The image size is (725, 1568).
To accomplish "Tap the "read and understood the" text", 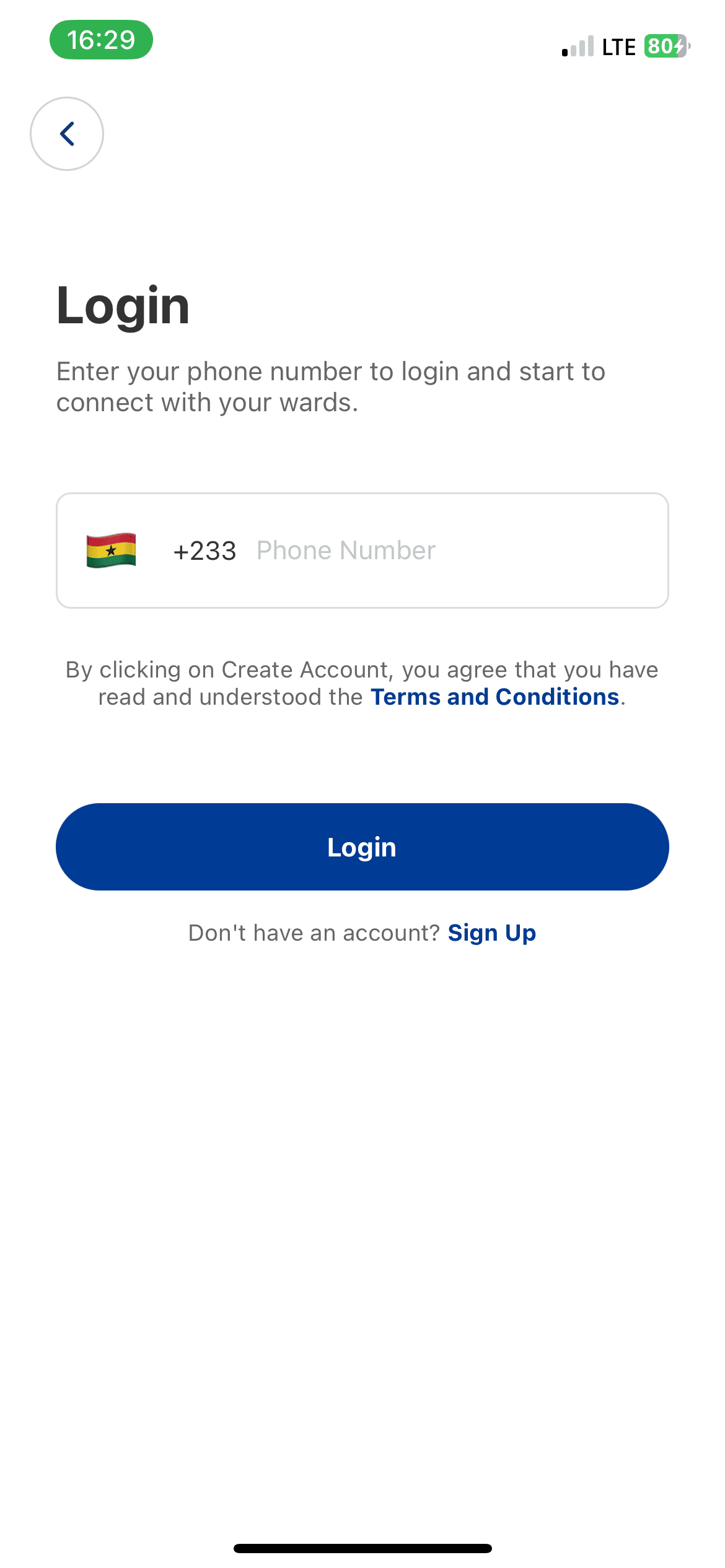I will 231,697.
